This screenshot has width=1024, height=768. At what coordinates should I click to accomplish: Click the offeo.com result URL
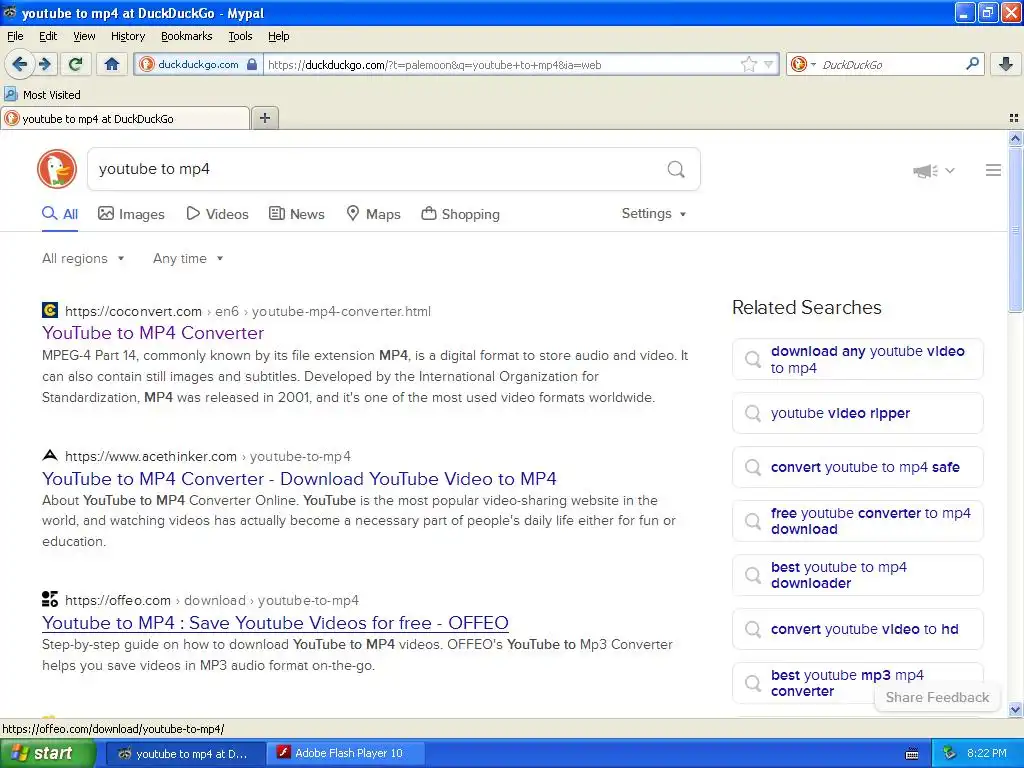[212, 600]
